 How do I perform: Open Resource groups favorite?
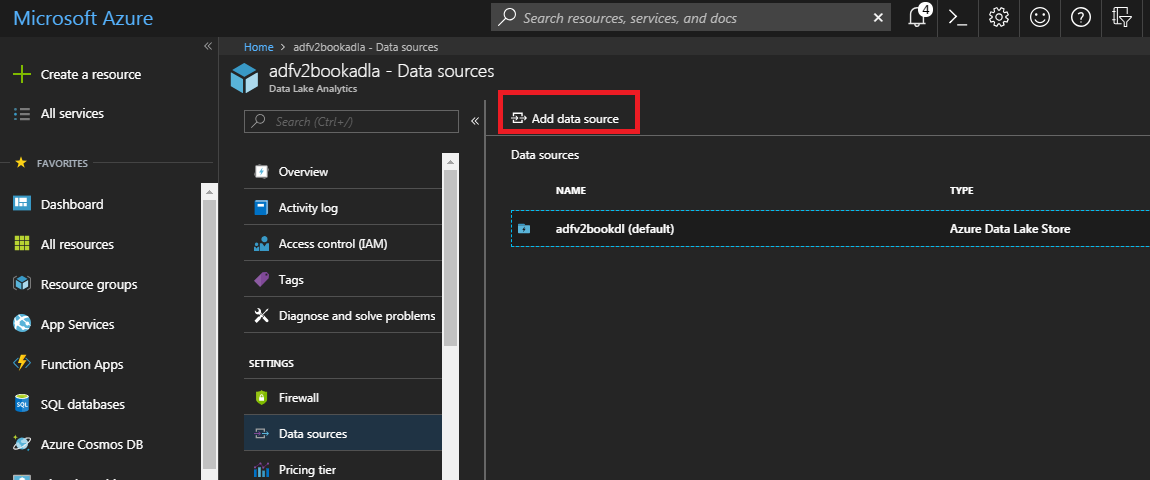click(x=89, y=284)
